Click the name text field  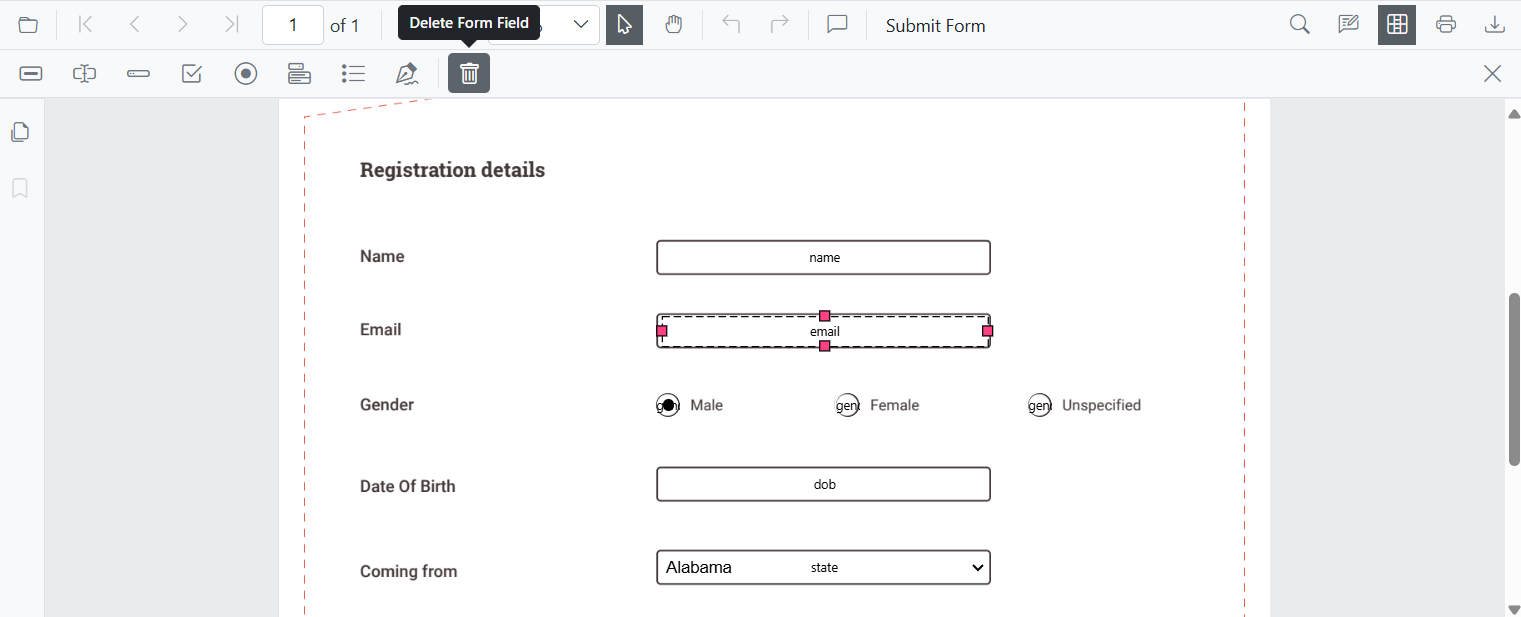pyautogui.click(x=824, y=257)
